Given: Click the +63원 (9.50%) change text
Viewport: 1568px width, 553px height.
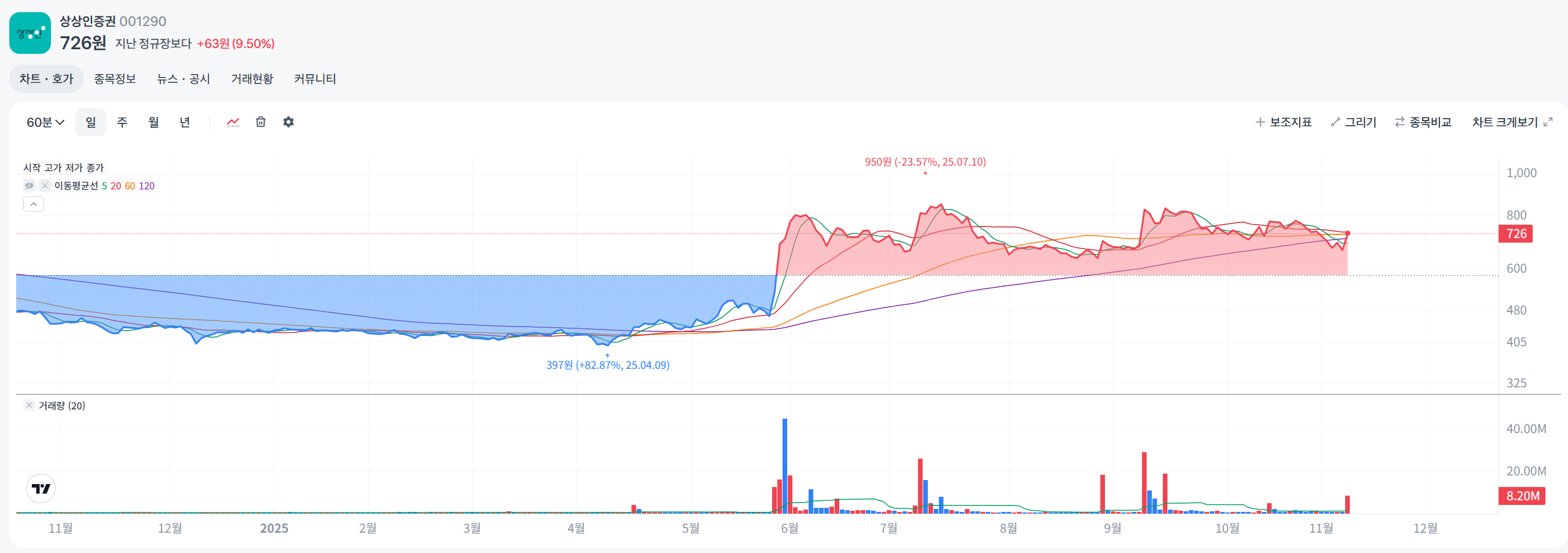Looking at the screenshot, I should pyautogui.click(x=236, y=44).
